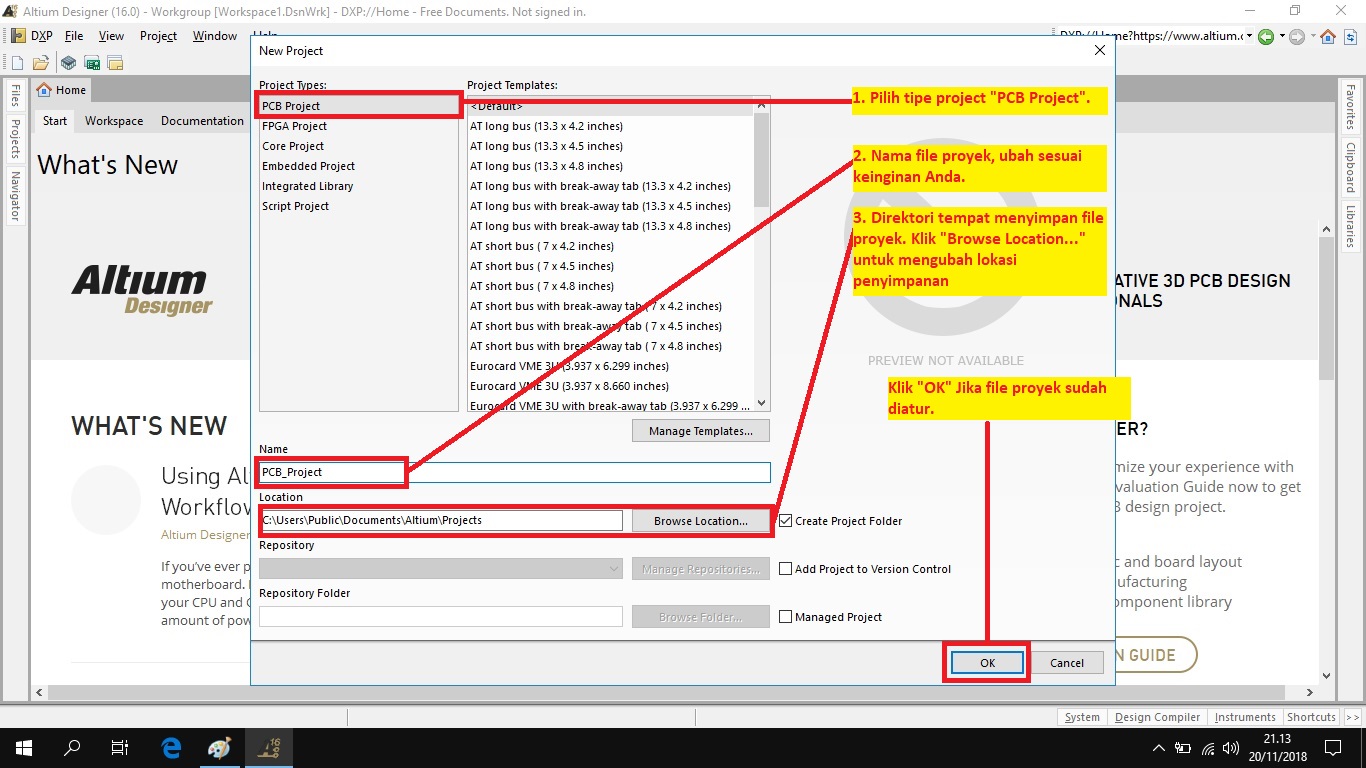1366x768 pixels.
Task: Open the URL address dropdown arrow
Action: [1249, 36]
